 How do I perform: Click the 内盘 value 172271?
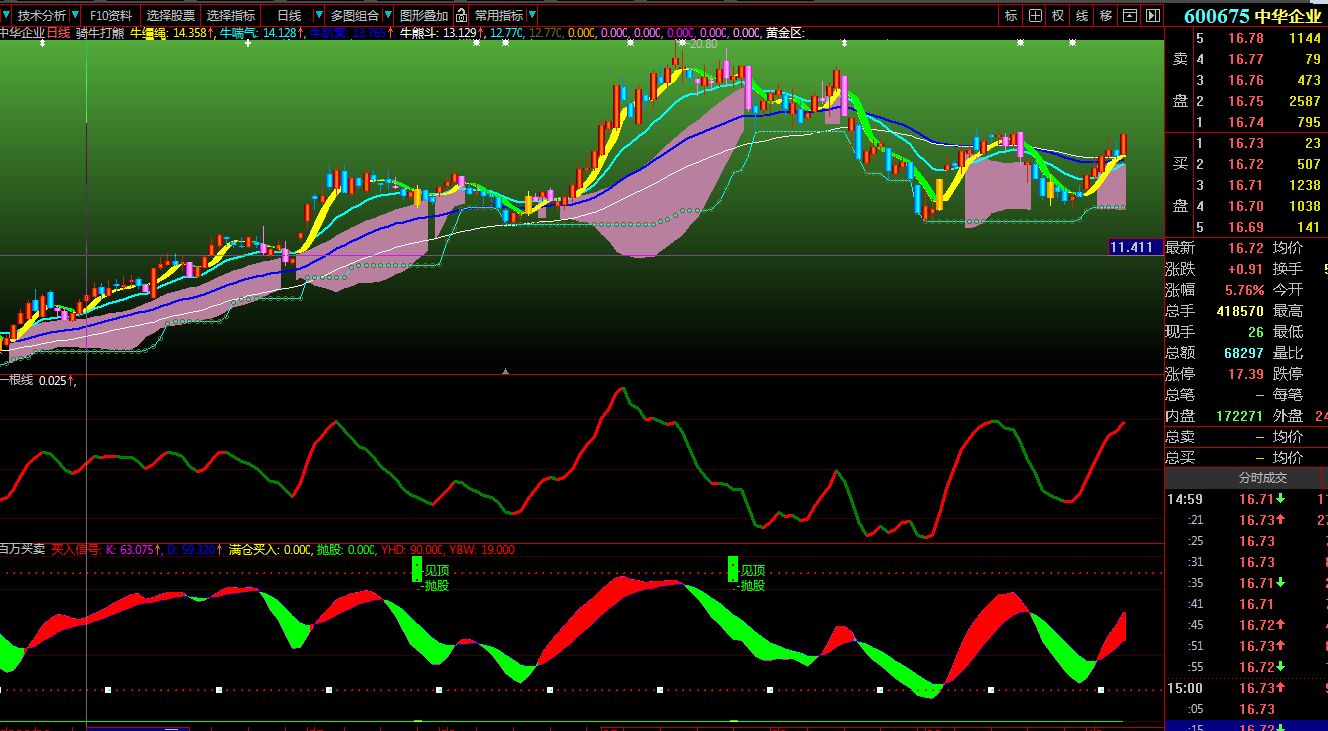tap(1240, 416)
